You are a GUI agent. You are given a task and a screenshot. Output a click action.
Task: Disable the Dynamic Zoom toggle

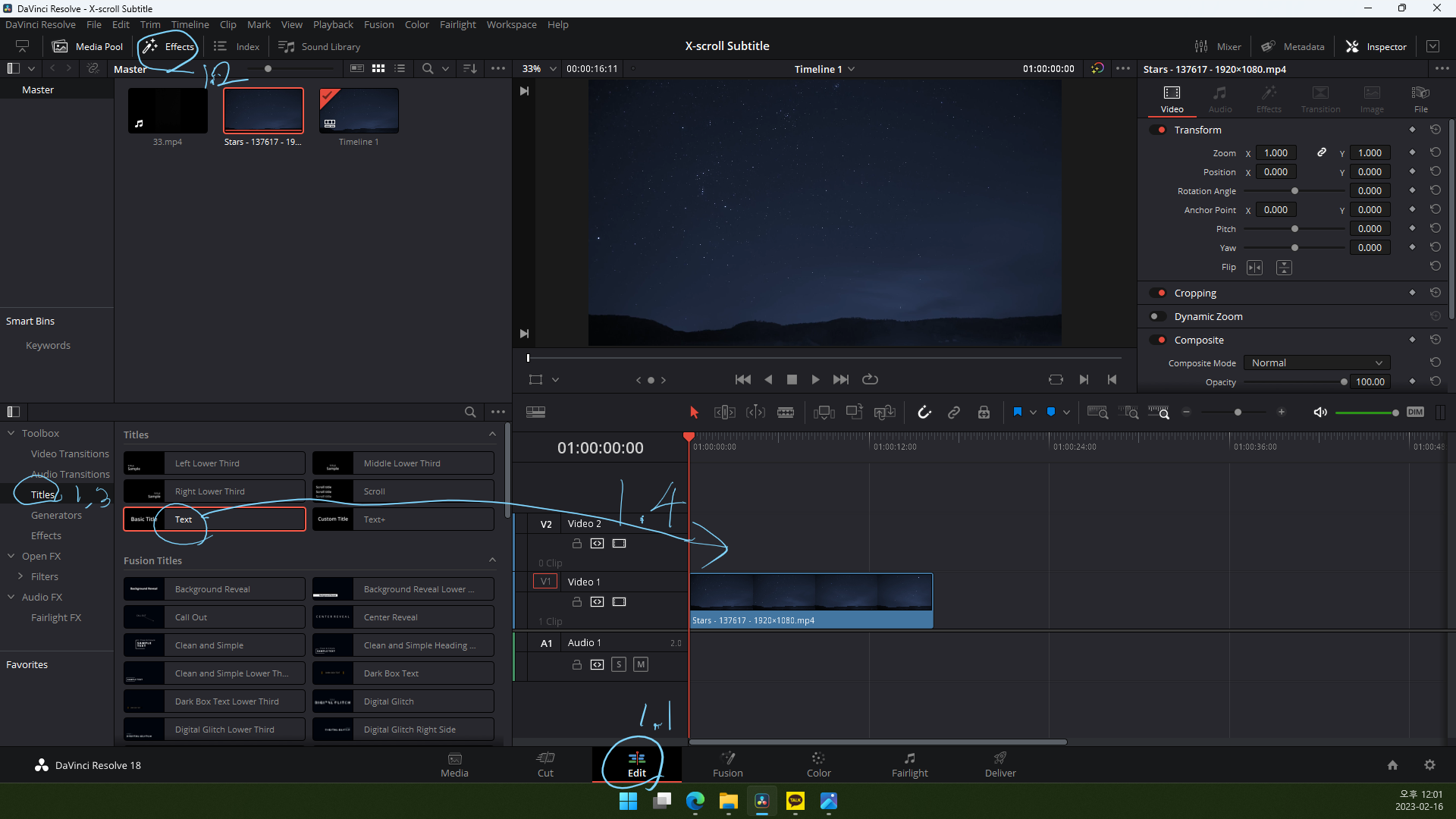(1158, 316)
